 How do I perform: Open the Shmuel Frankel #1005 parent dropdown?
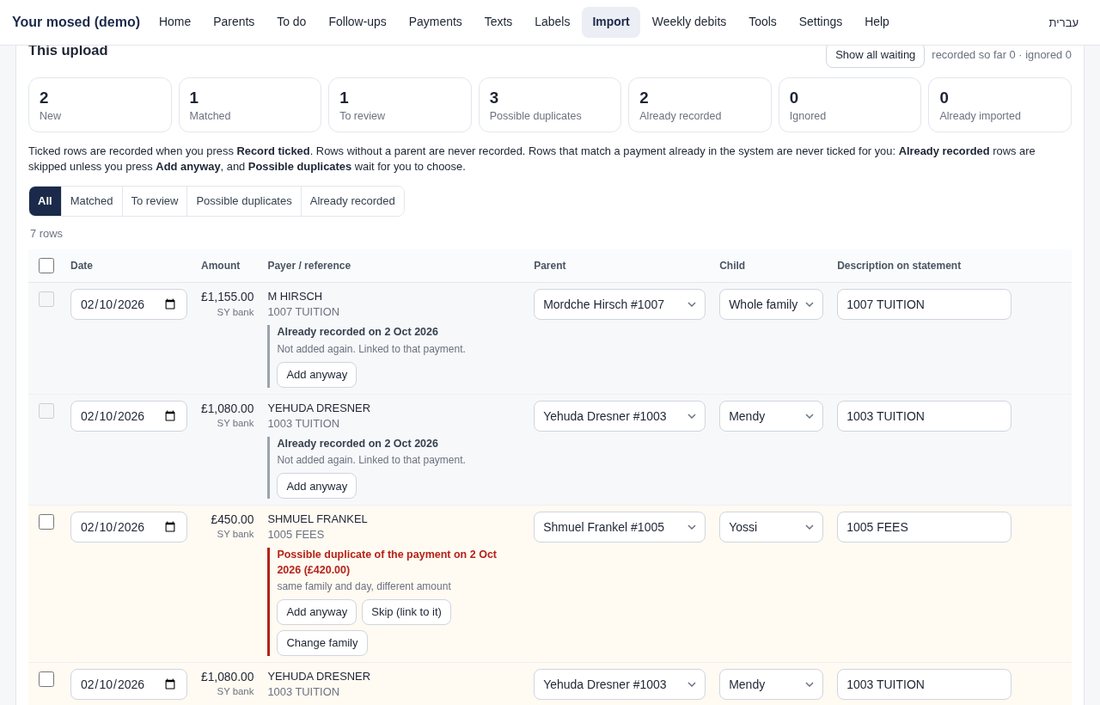[x=619, y=527]
